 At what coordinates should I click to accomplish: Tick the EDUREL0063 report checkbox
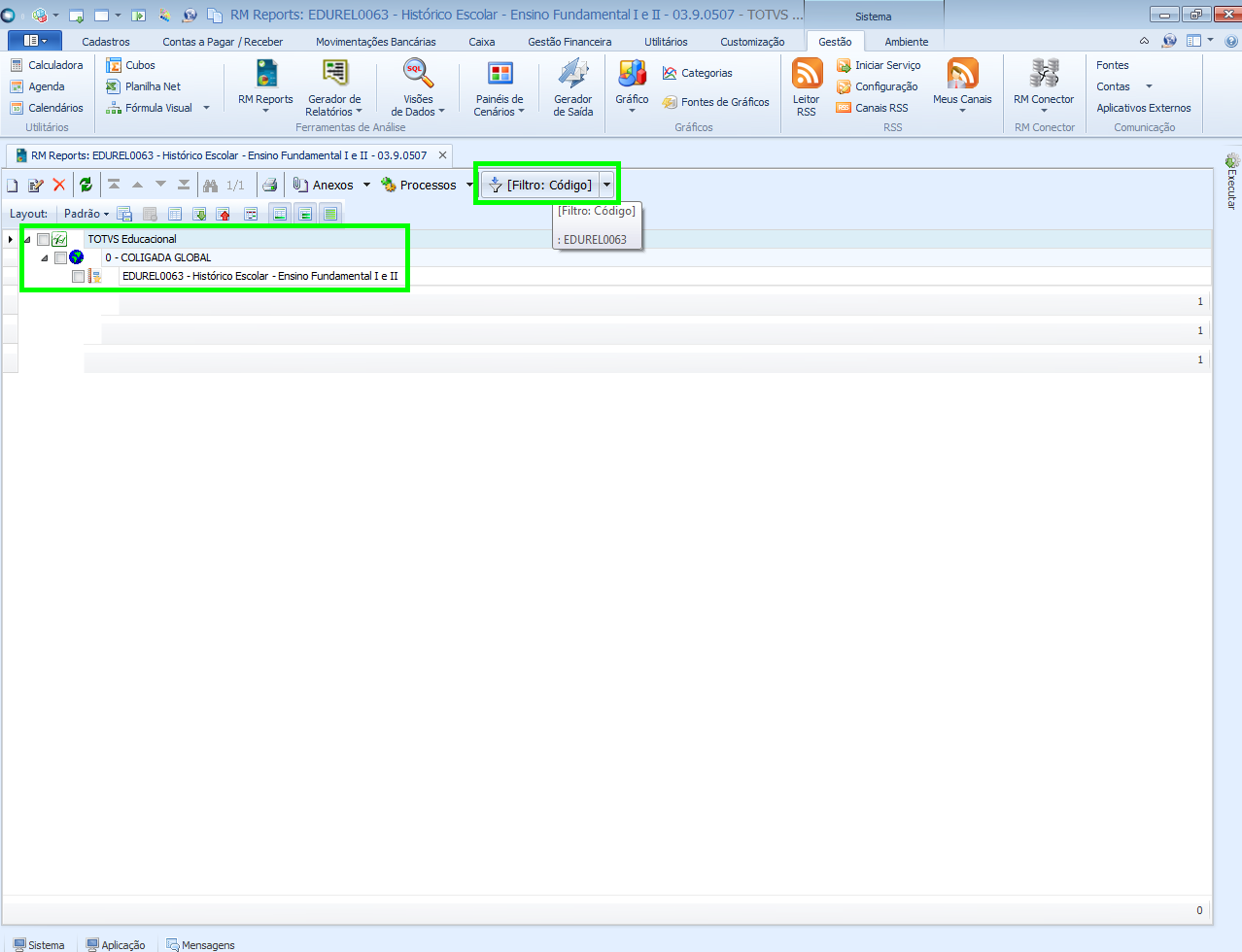tap(78, 276)
